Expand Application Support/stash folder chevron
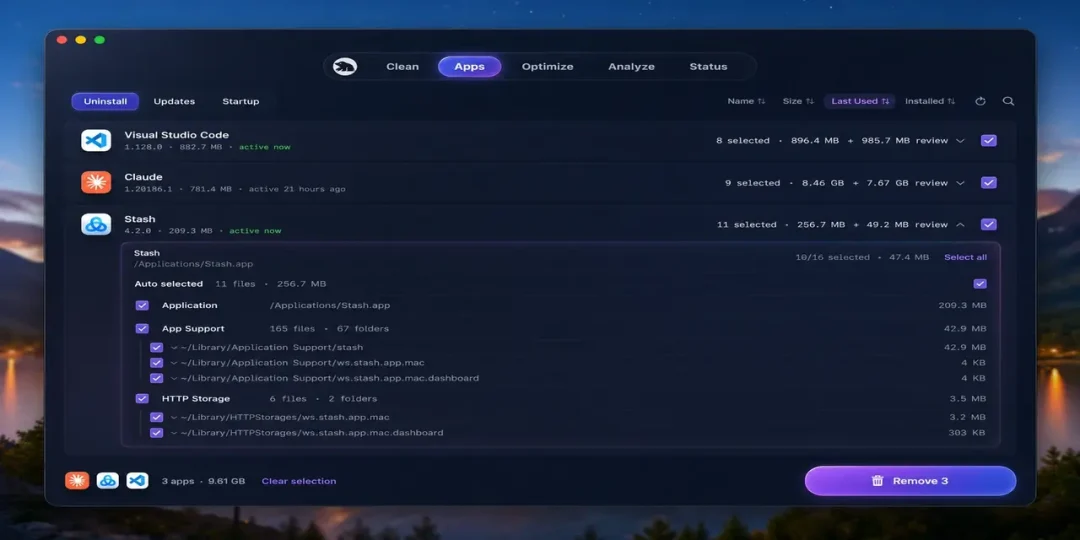The image size is (1080, 540). click(174, 348)
